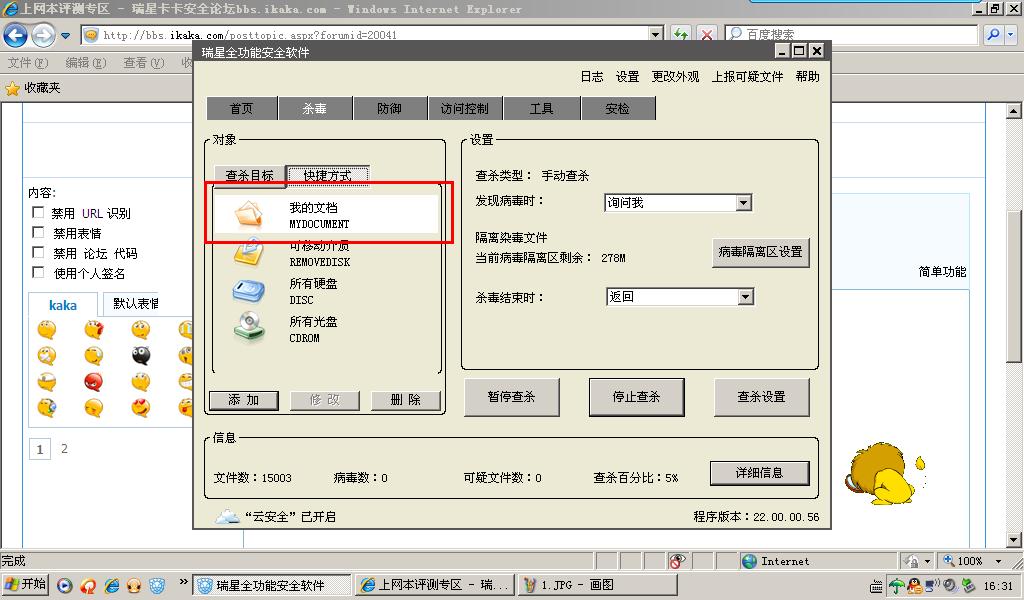
Task: Click the search magnifier button in IE
Action: [x=993, y=35]
